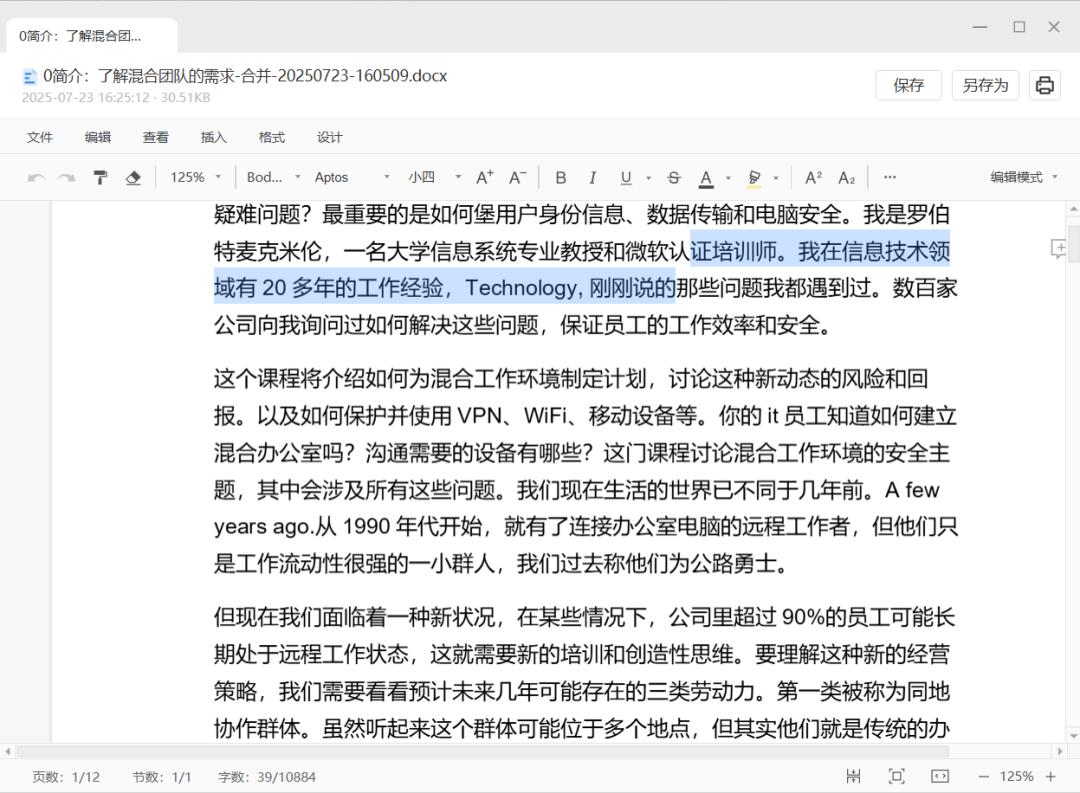Click the clear formatting eraser icon
The width and height of the screenshot is (1080, 793).
134,176
